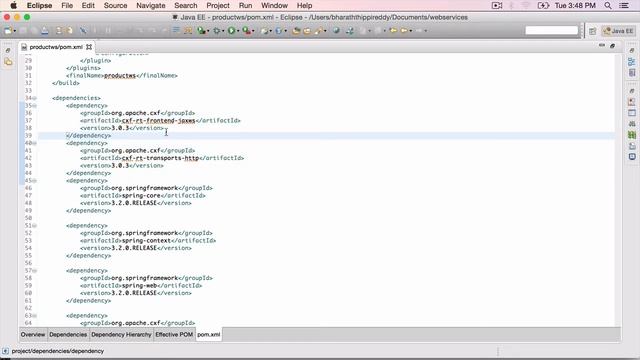The image size is (640, 360).
Task: Click the New wizard toolbar icon
Action: coord(7,31)
